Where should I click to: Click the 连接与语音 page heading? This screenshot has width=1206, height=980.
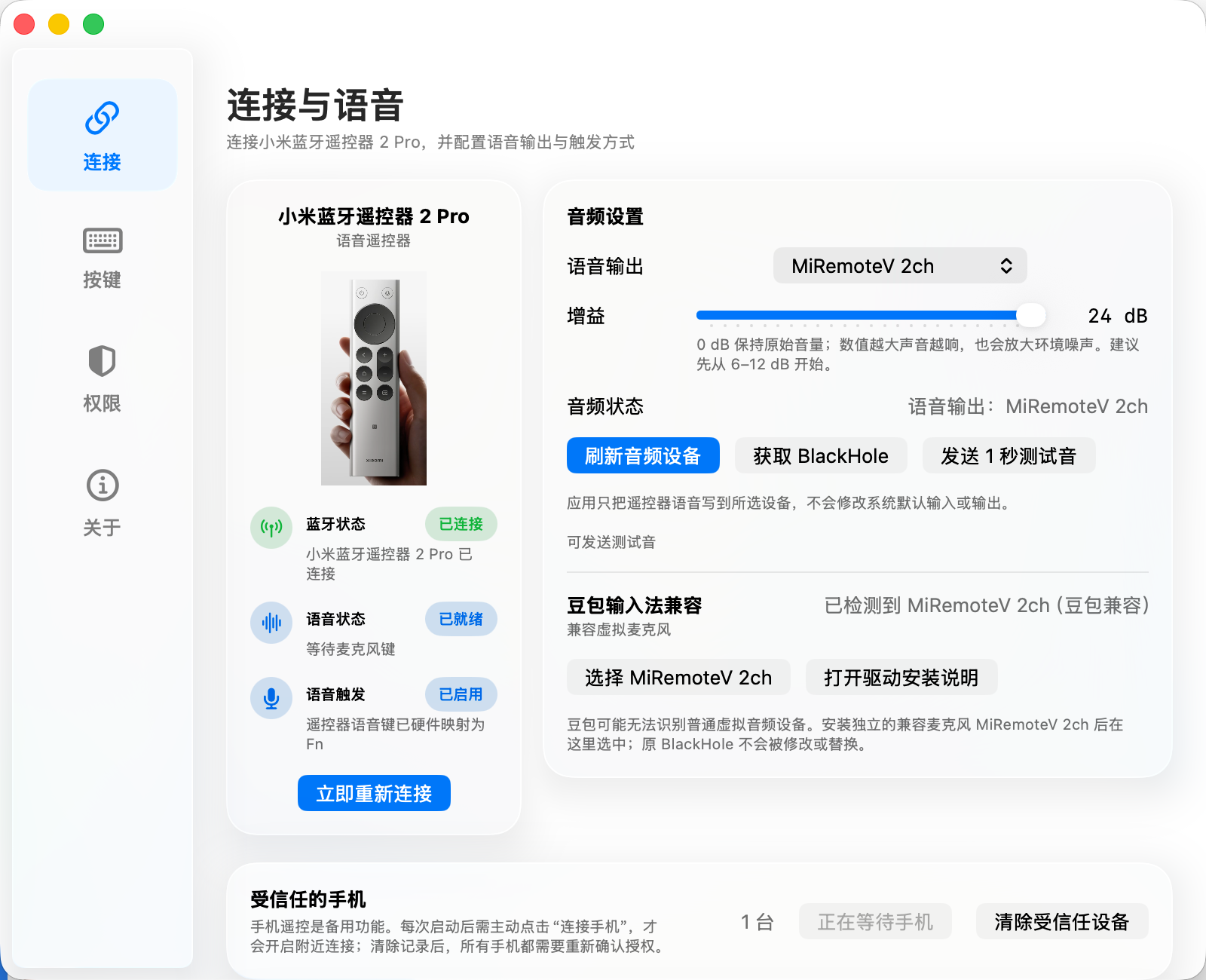(x=315, y=105)
